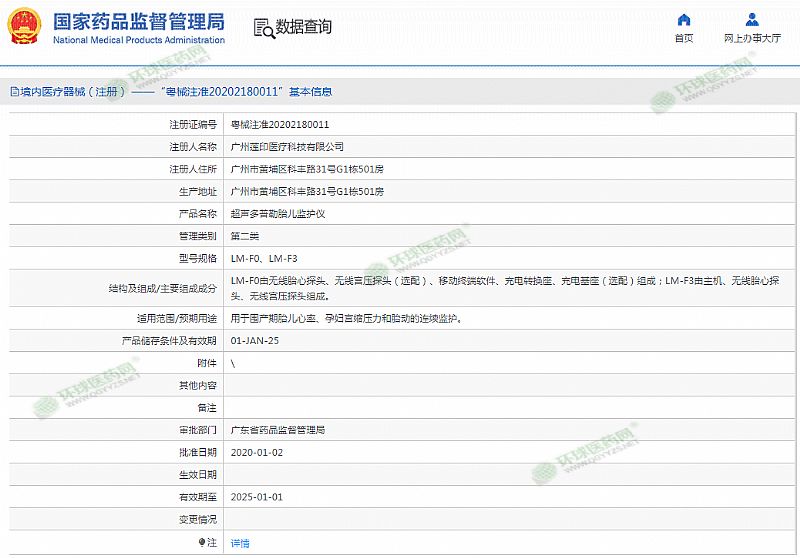
Task: Open the 数据查询 search icon
Action: click(x=263, y=27)
